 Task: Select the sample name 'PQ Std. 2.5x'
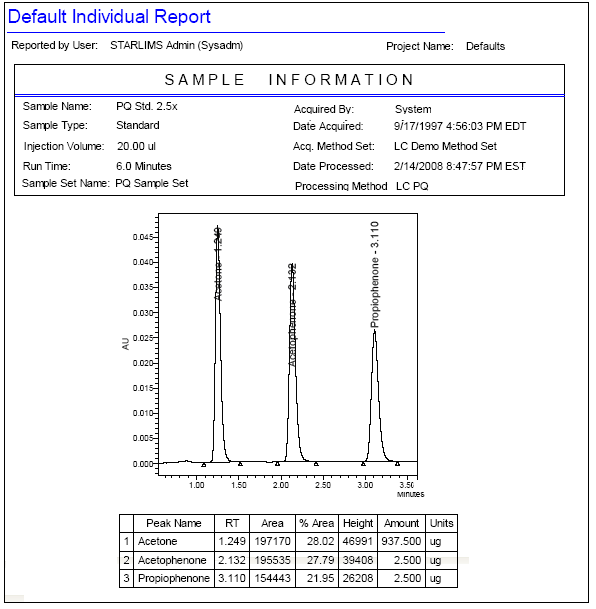coord(147,106)
